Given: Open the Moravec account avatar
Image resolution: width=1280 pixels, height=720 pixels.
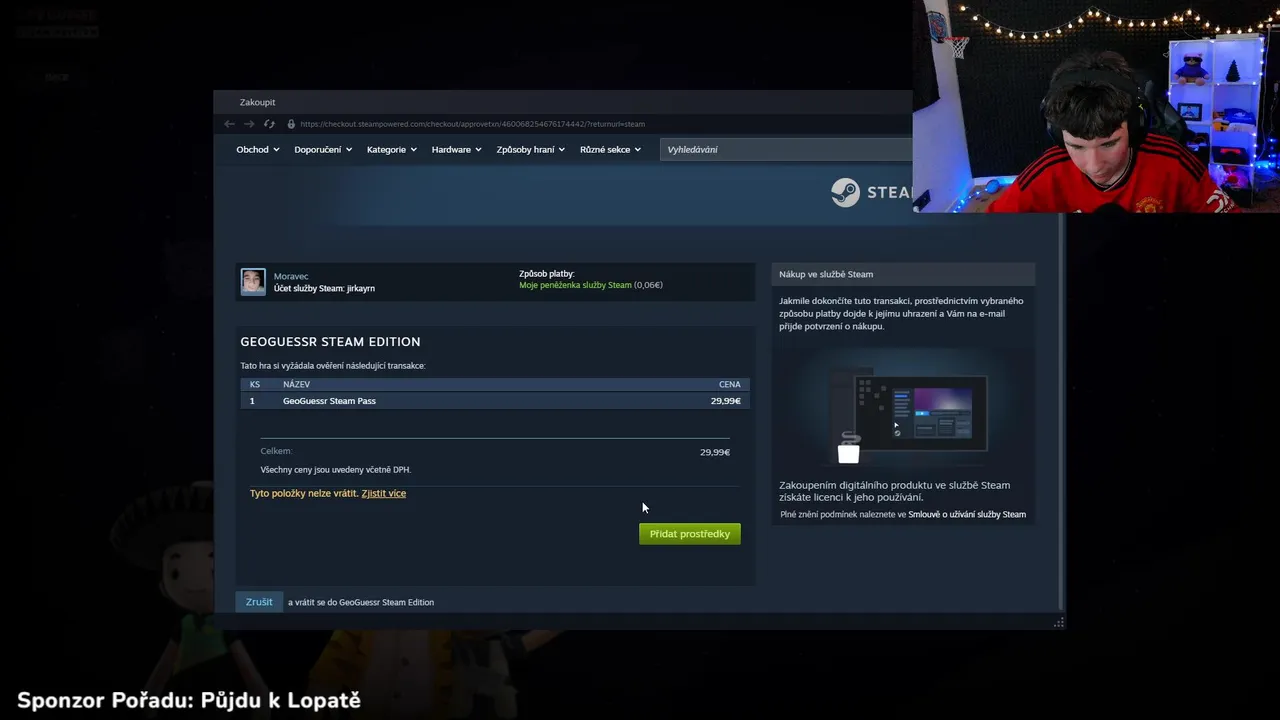Looking at the screenshot, I should click(253, 282).
